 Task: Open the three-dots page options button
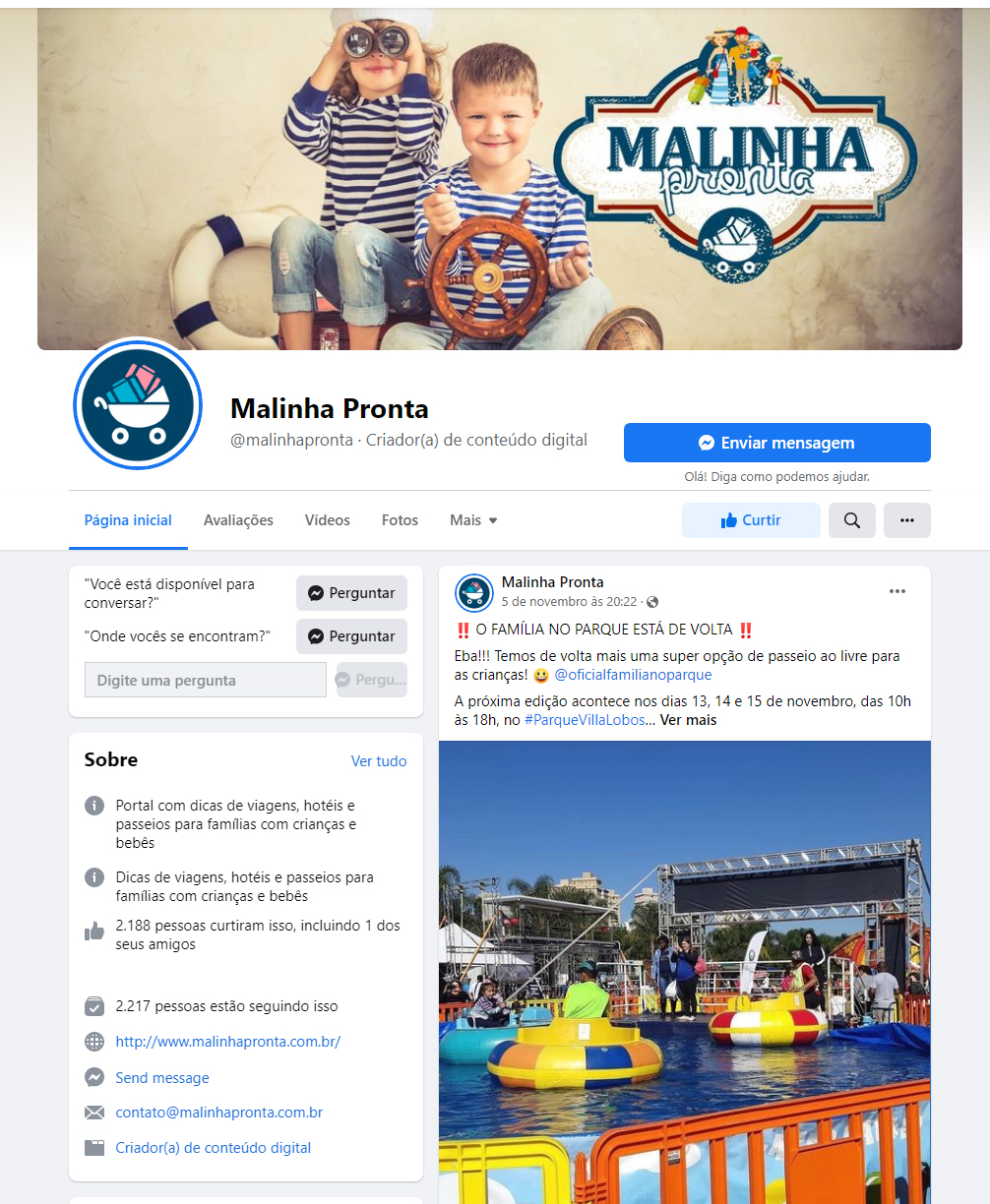[907, 520]
